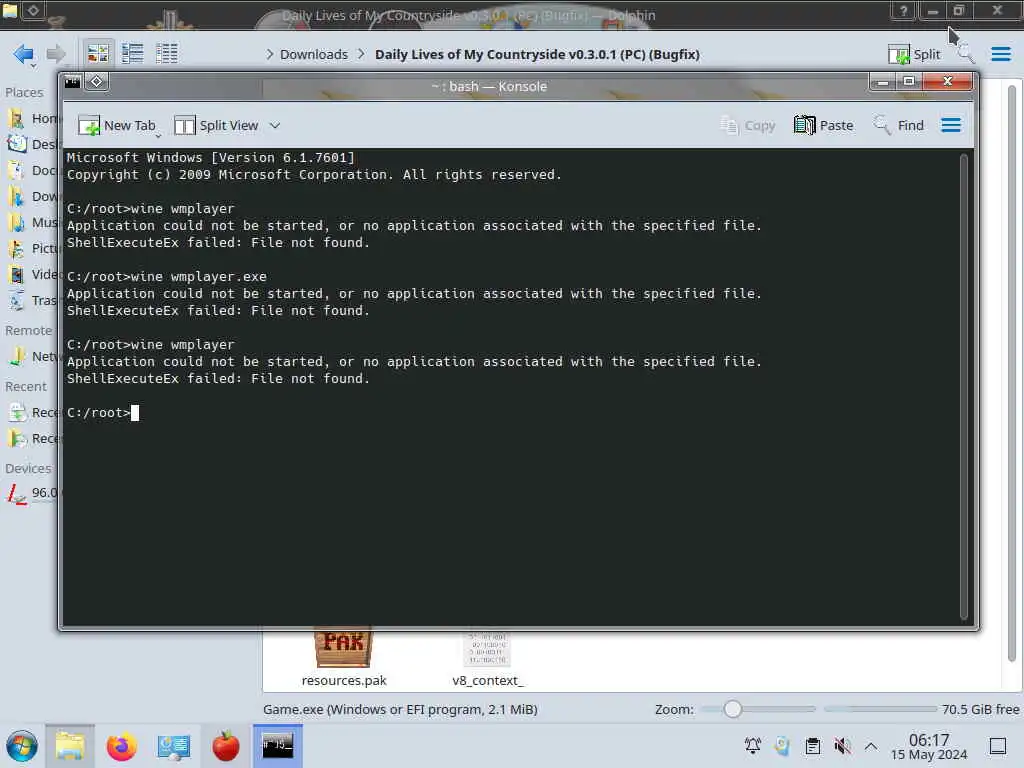Image resolution: width=1024 pixels, height=768 pixels.
Task: Select Home in Places sidebar
Action: pyautogui.click(x=34, y=118)
